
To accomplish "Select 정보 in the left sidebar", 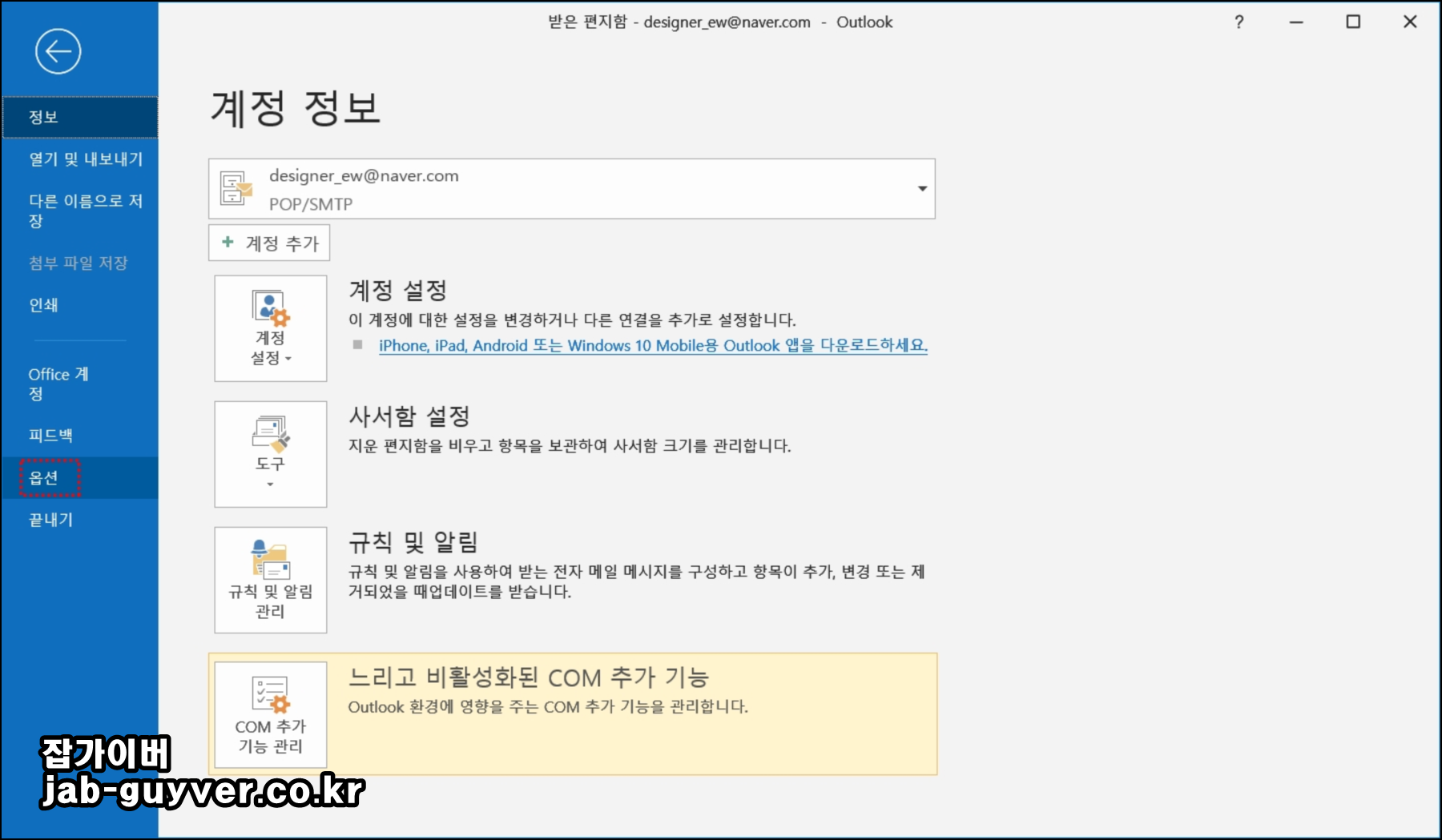I will 79,117.
